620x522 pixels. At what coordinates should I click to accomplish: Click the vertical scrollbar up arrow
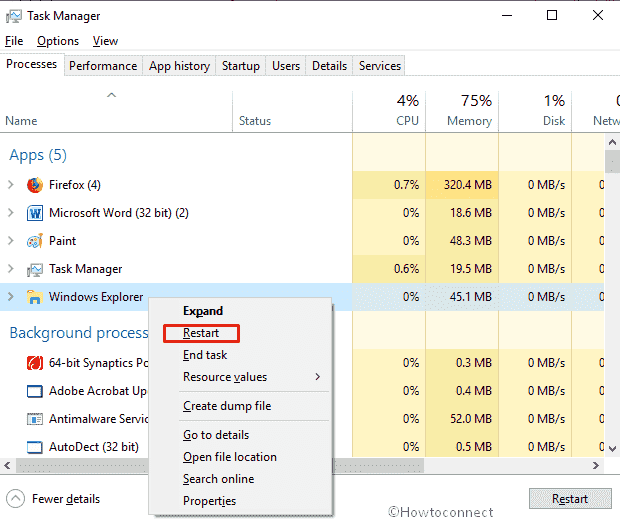612,142
